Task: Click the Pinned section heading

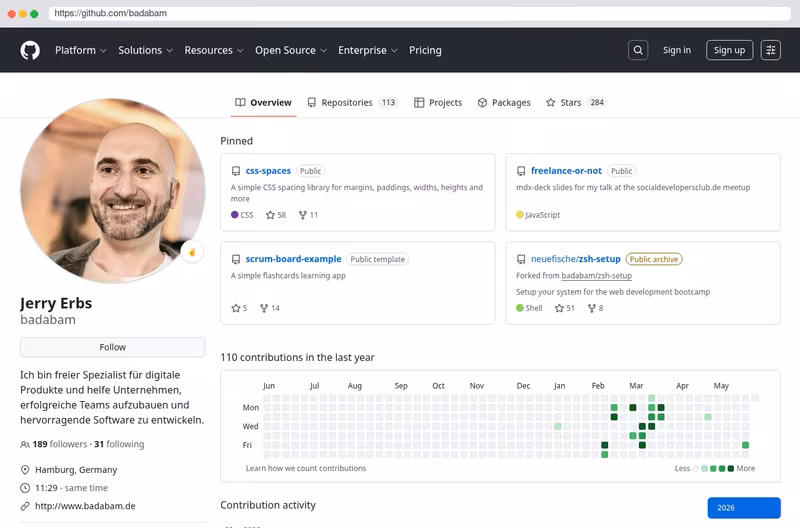Action: [x=236, y=141]
